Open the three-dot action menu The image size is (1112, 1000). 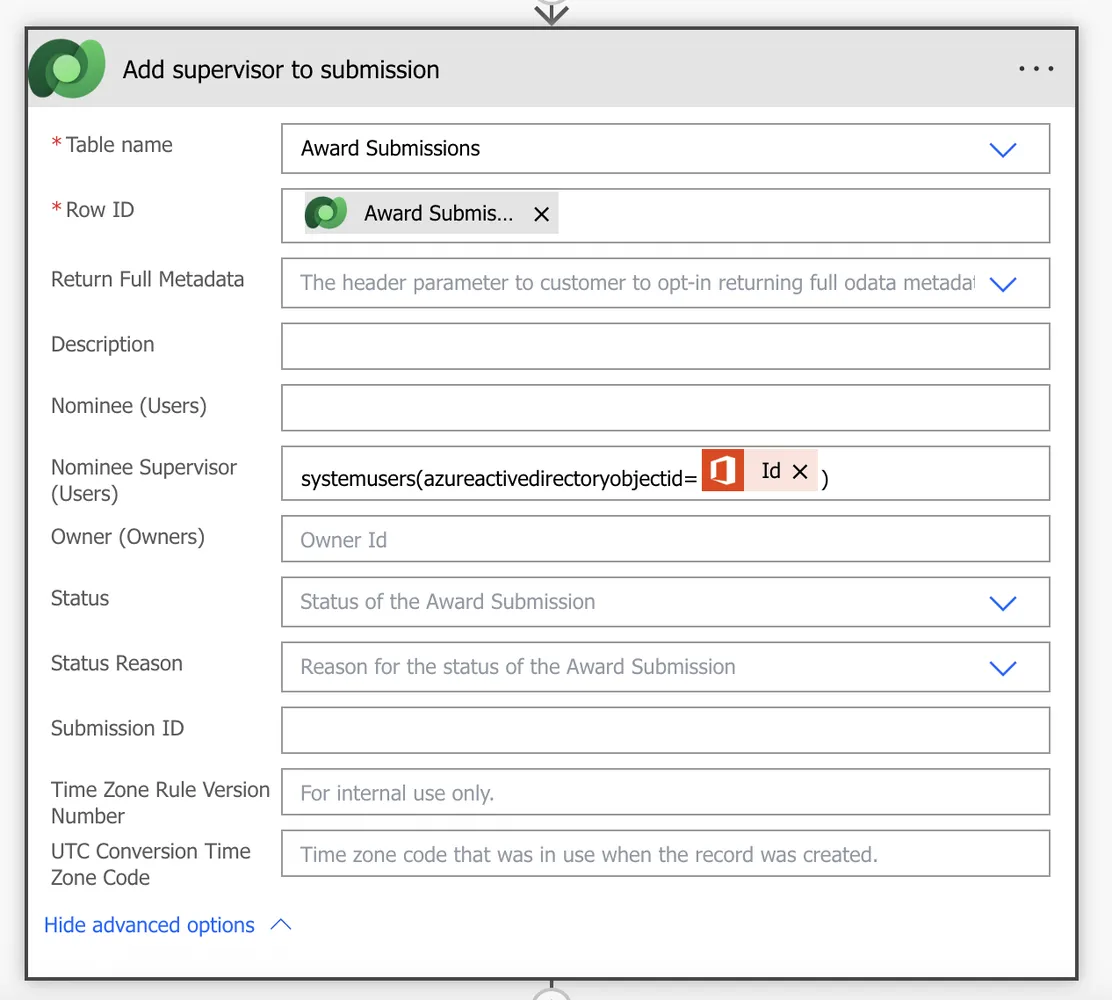[x=1035, y=69]
